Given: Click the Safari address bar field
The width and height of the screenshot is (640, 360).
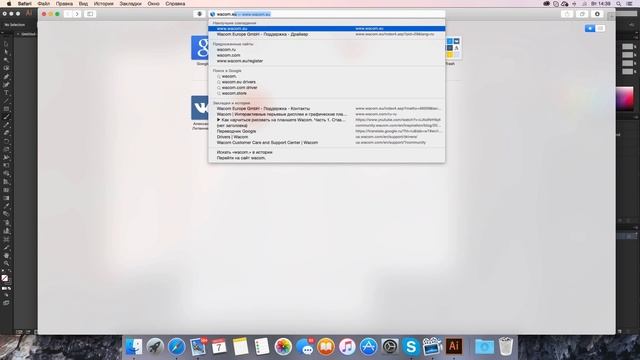Looking at the screenshot, I should (327, 14).
